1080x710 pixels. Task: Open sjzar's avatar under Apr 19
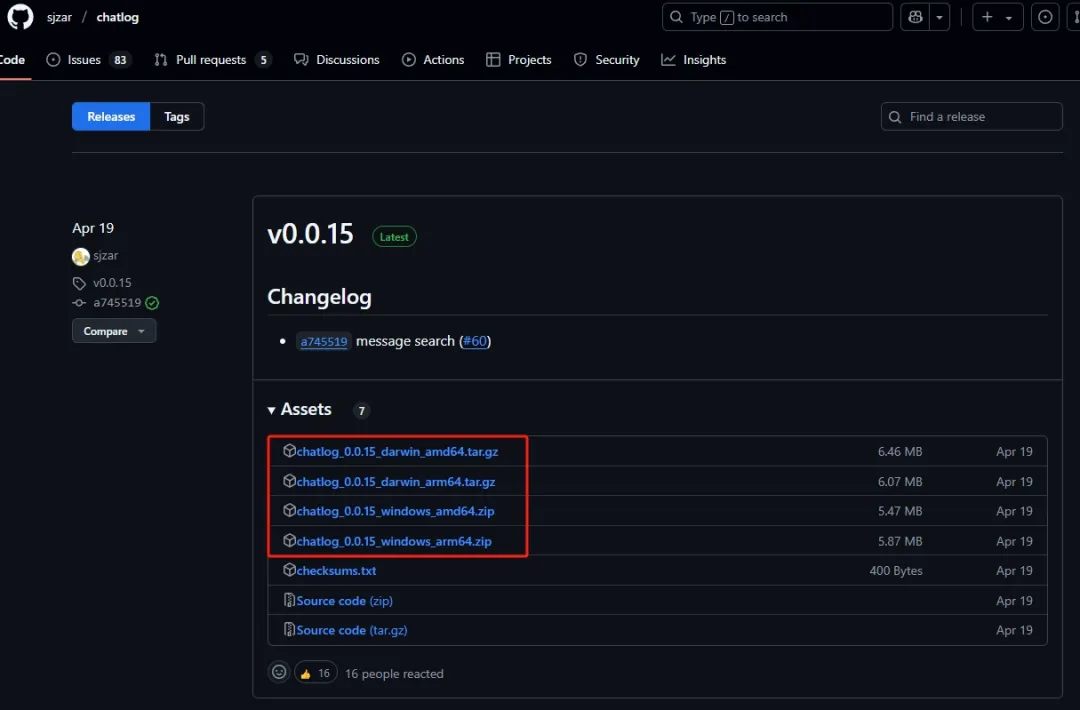click(x=81, y=256)
